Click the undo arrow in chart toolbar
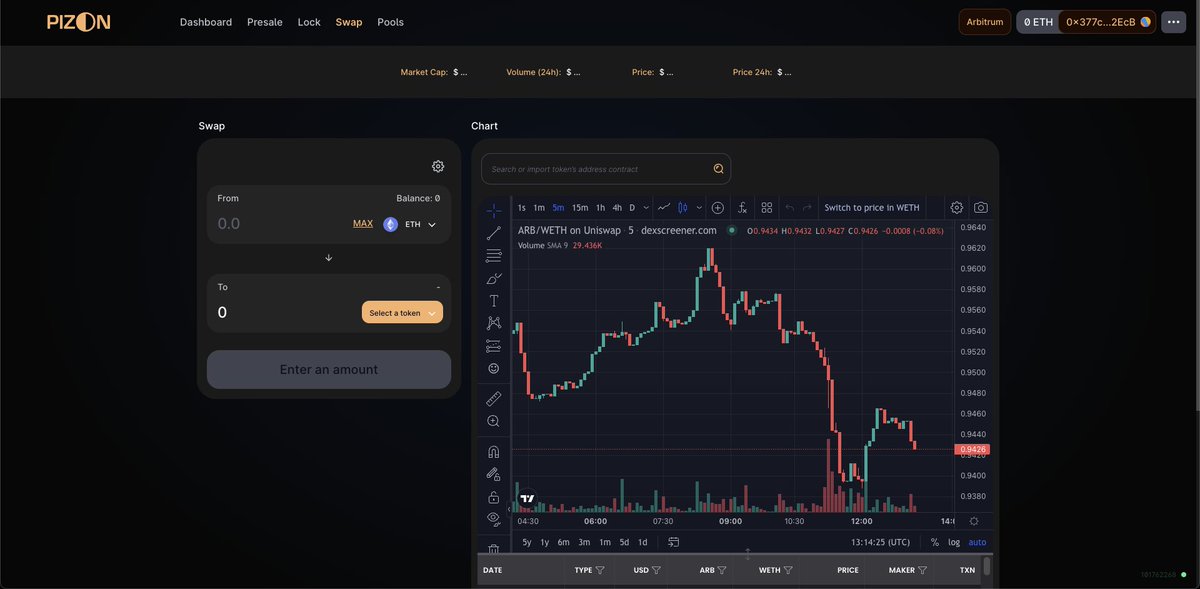The width and height of the screenshot is (1200, 589). point(790,208)
